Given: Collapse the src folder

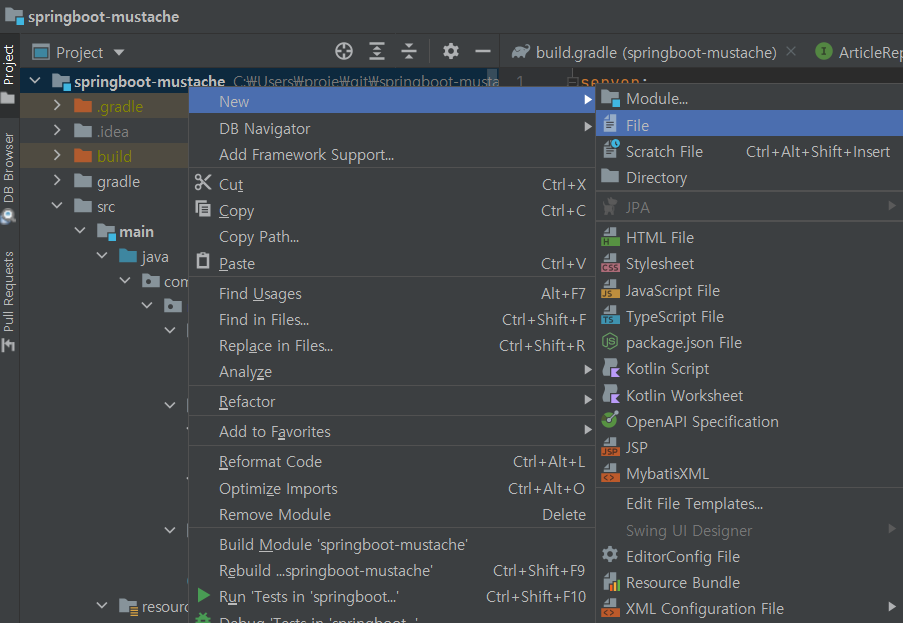Looking at the screenshot, I should pyautogui.click(x=56, y=206).
